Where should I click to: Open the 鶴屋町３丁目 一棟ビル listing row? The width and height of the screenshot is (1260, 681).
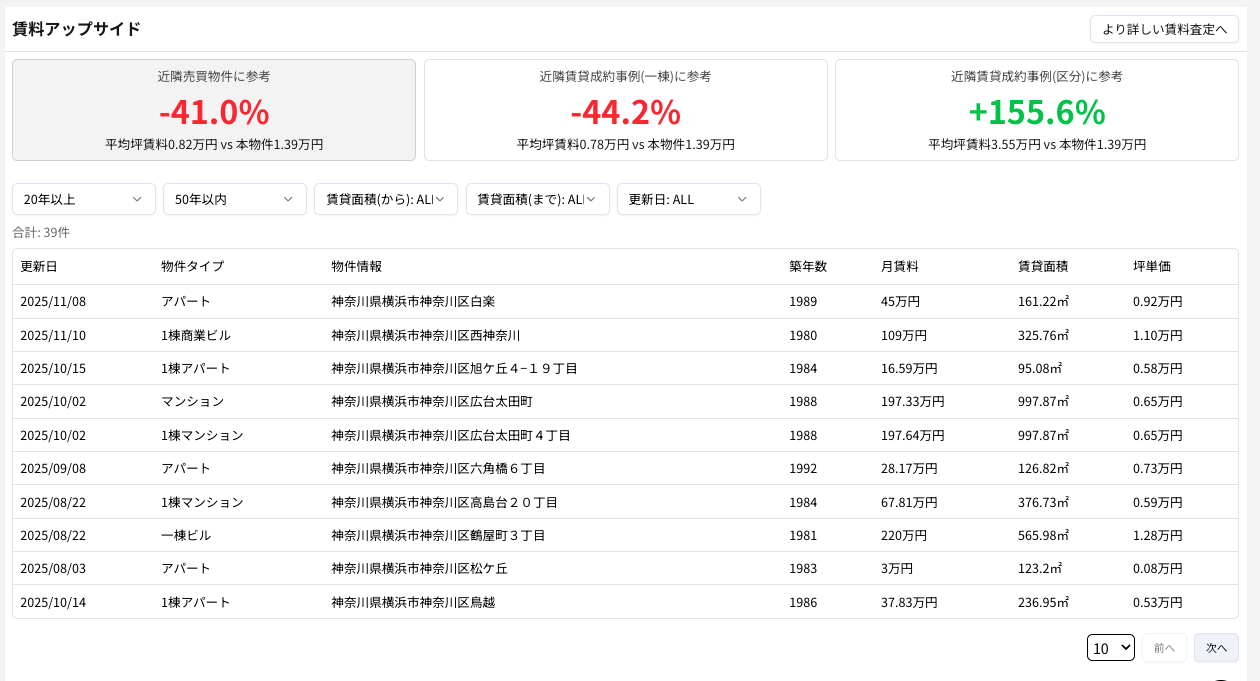[x=436, y=535]
